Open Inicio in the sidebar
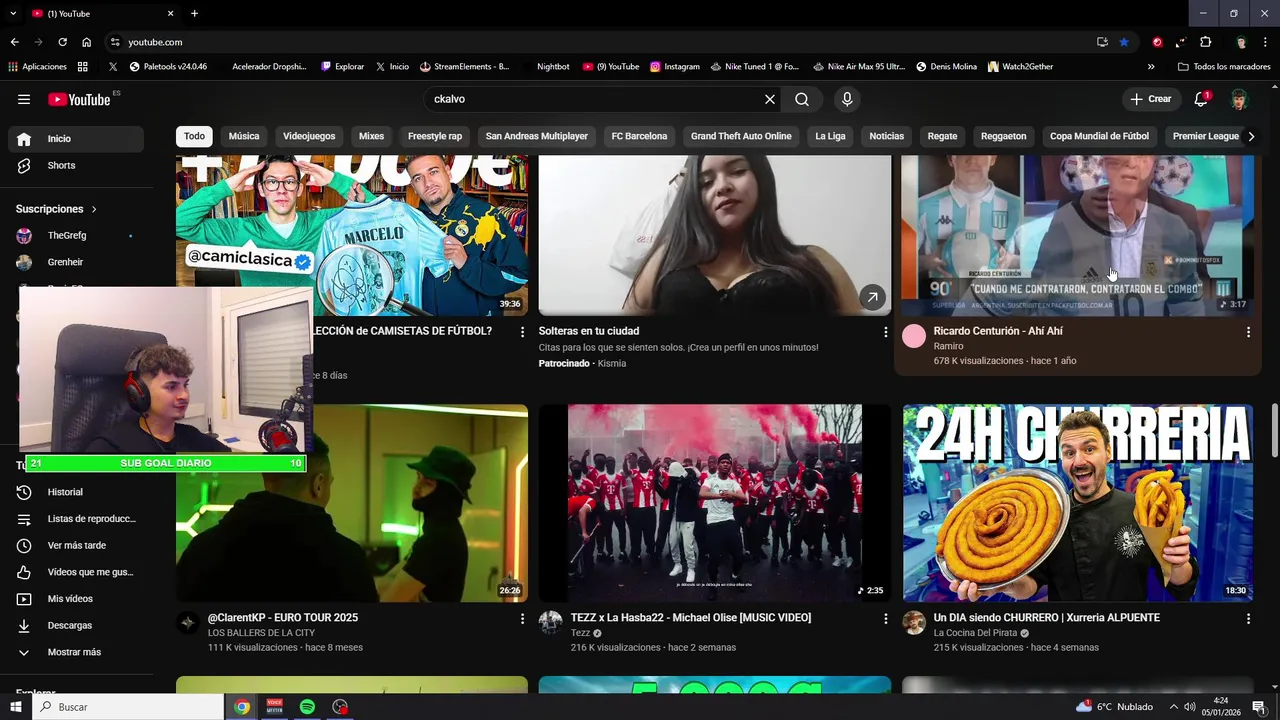 pos(76,139)
